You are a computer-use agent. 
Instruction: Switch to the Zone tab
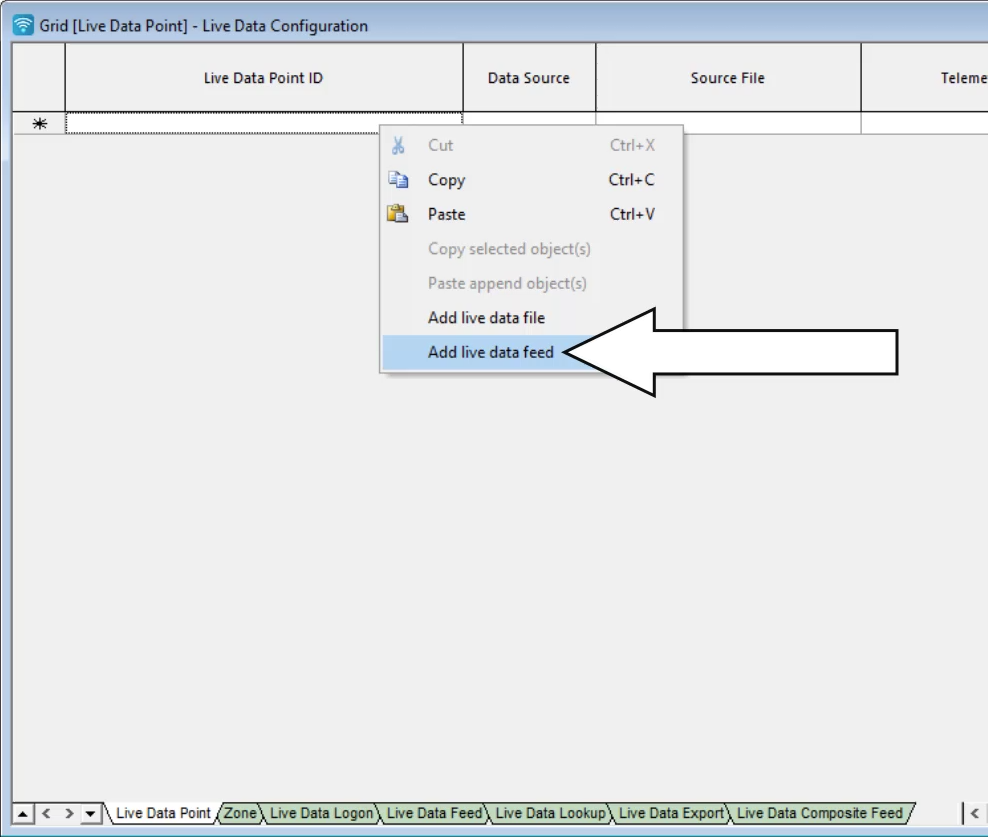[x=240, y=813]
